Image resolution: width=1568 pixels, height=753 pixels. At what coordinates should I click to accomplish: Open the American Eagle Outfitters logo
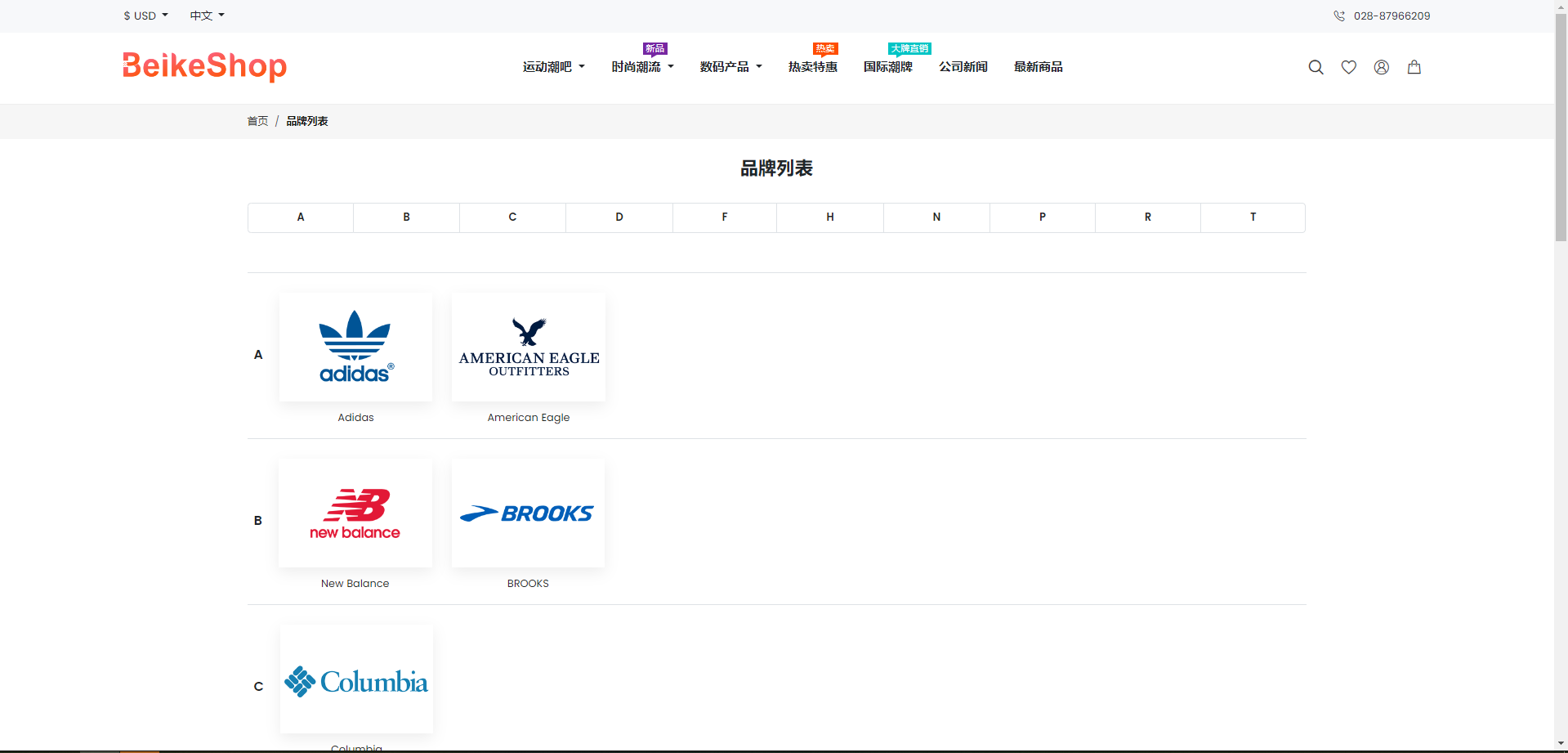pos(529,347)
